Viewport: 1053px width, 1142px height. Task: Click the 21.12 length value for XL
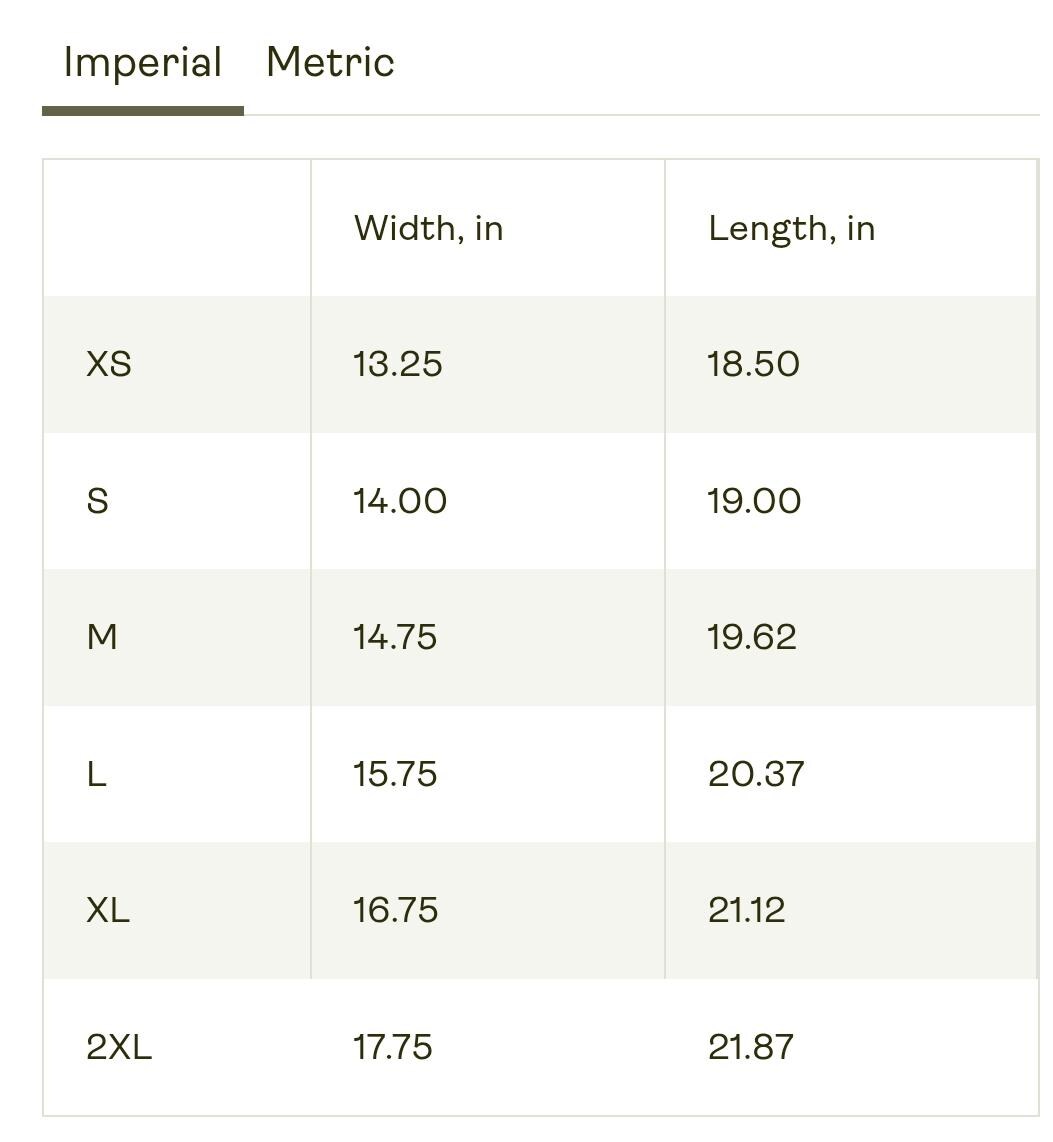(x=746, y=910)
